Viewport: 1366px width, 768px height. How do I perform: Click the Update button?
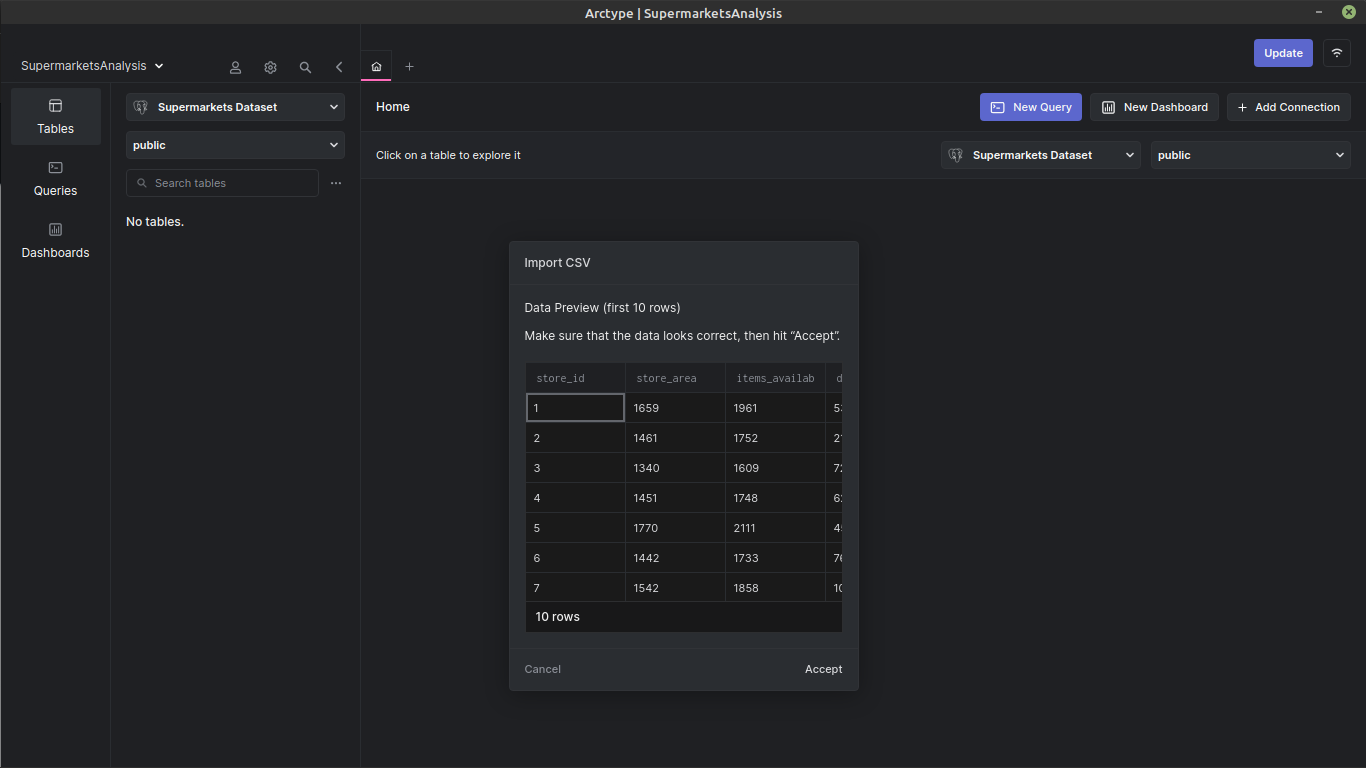click(x=1283, y=52)
